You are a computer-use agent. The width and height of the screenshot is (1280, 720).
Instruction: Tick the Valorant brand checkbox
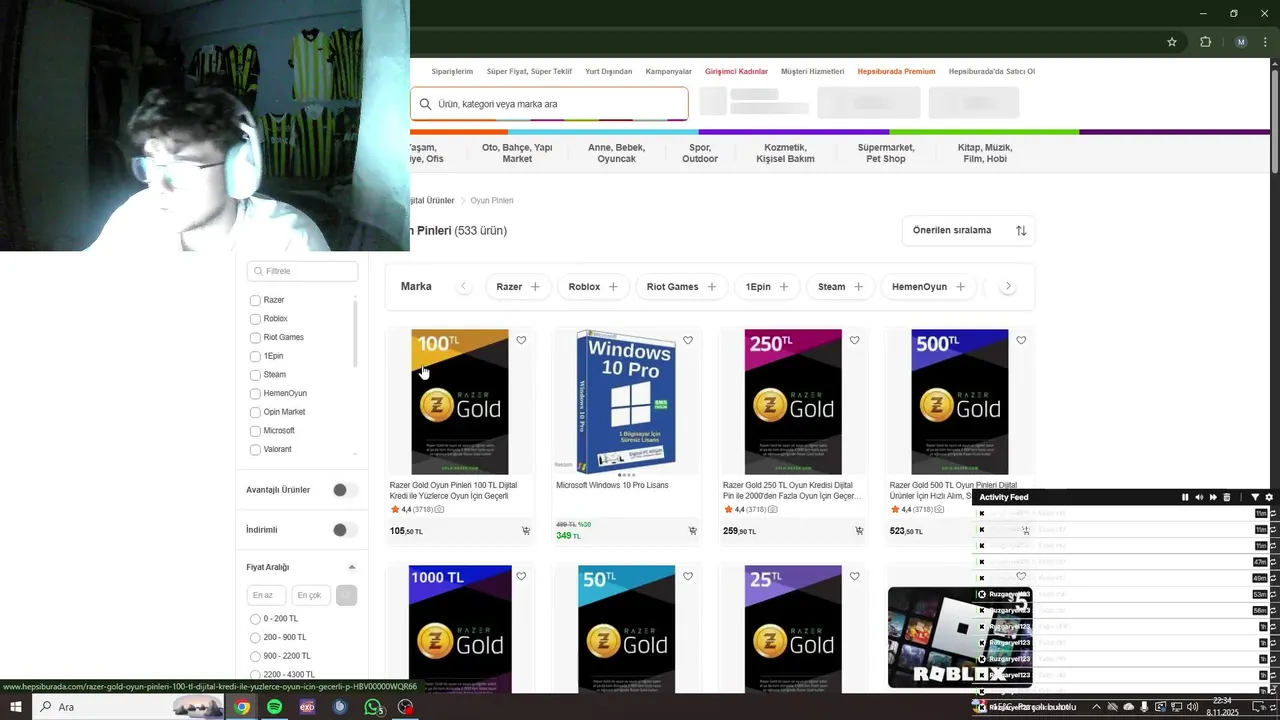(x=255, y=450)
